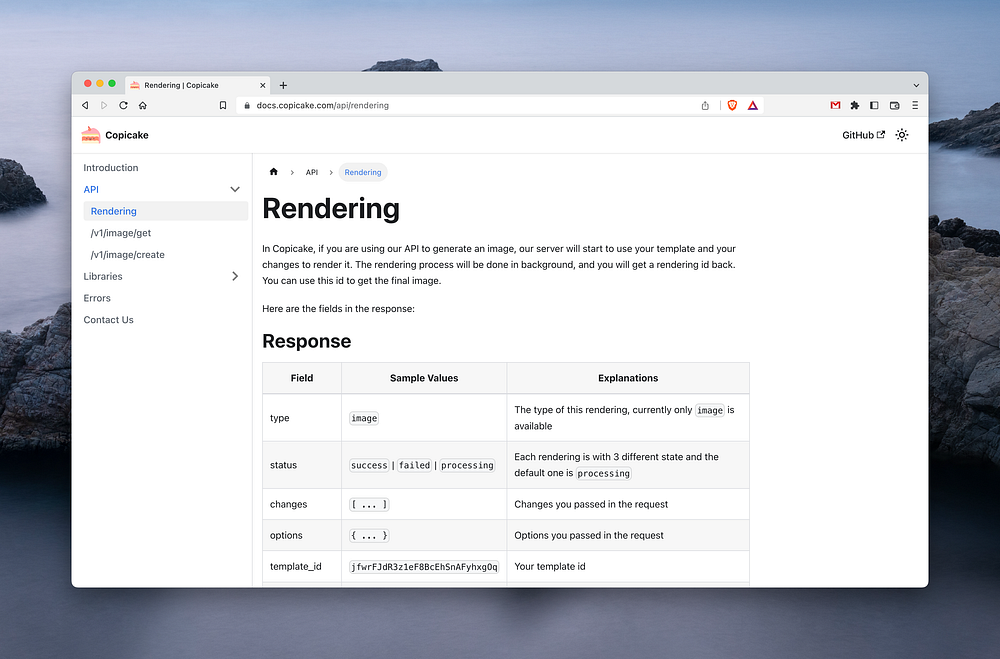
Task: Click the Copicake cake logo
Action: click(91, 135)
